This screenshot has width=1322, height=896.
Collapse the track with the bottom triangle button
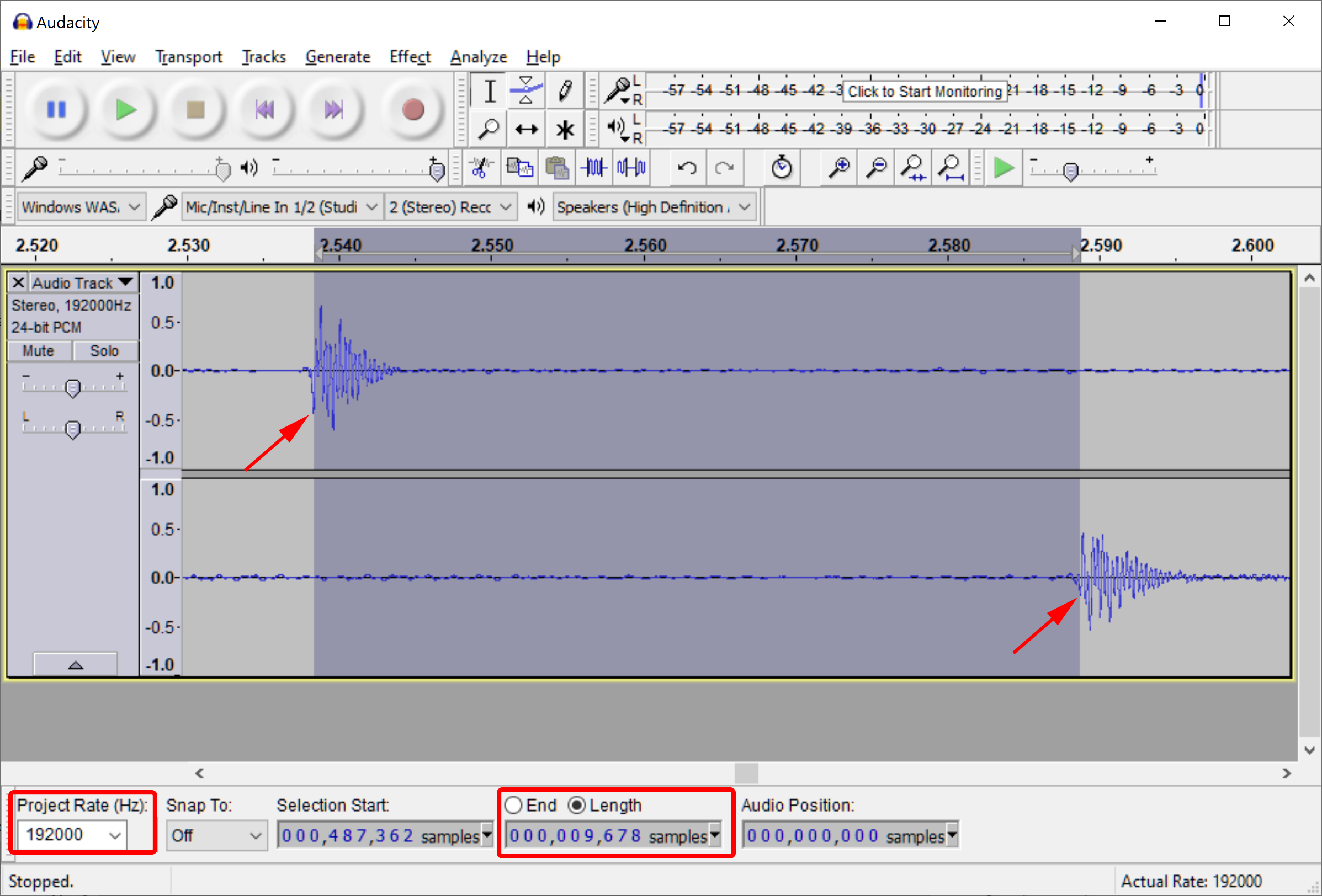(x=75, y=664)
